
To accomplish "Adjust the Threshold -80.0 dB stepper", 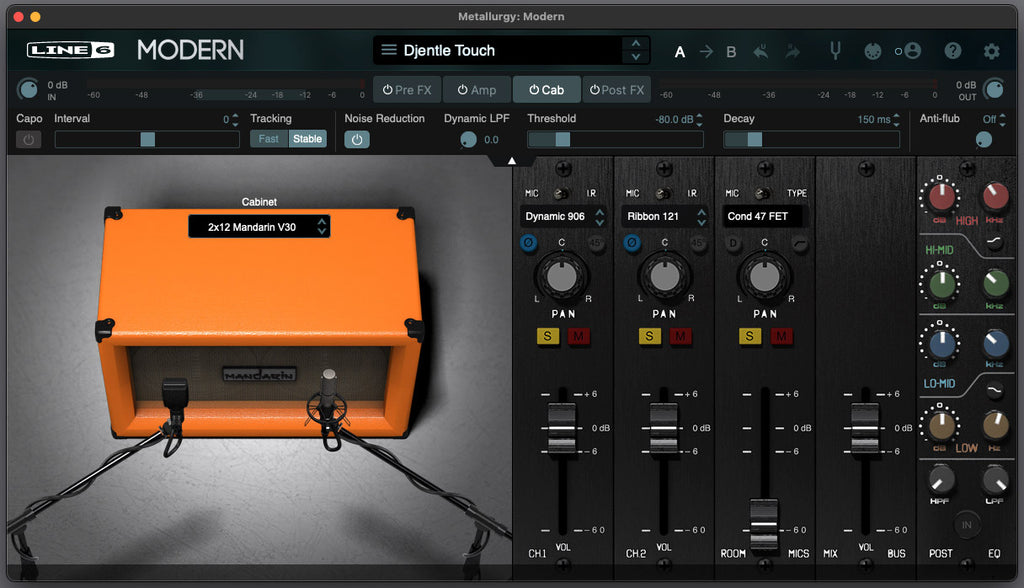I will click(x=699, y=120).
